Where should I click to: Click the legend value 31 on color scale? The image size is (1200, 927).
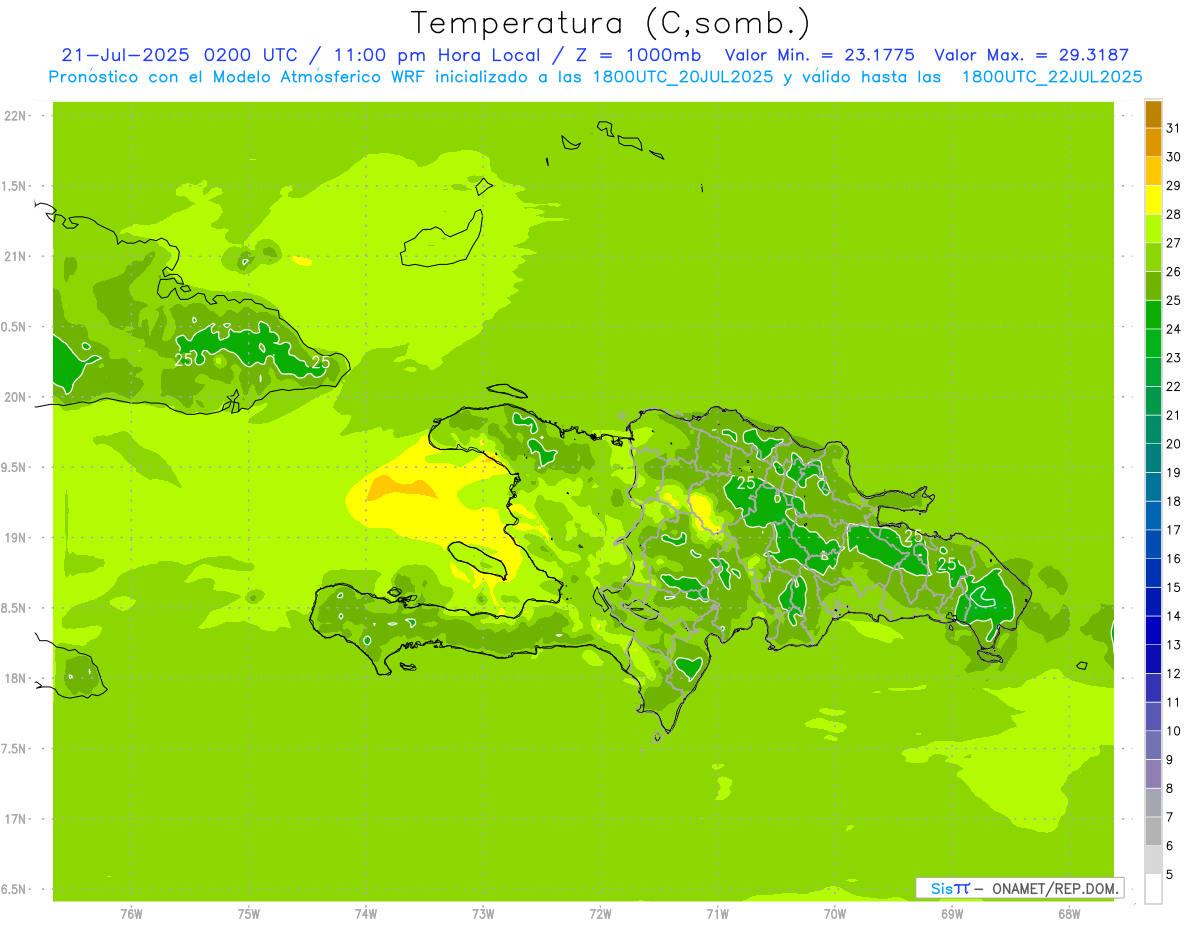pos(1174,128)
